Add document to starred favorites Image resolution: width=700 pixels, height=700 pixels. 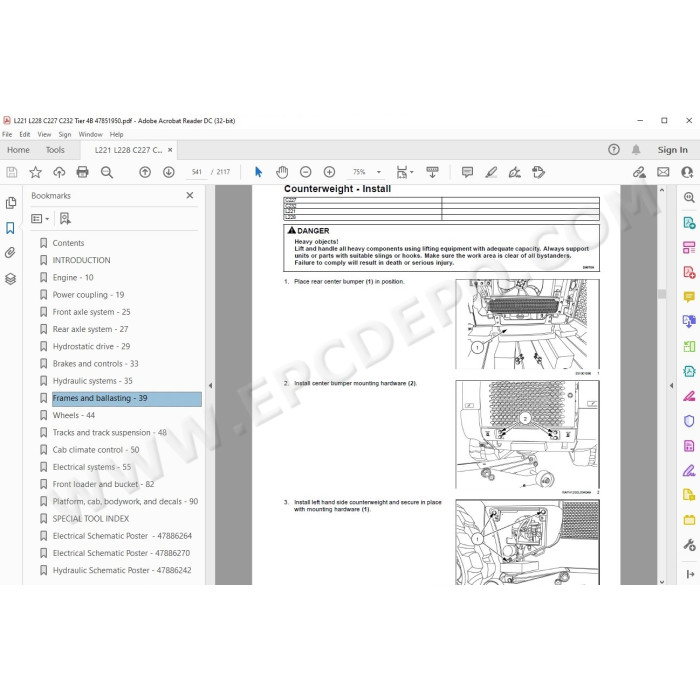35,172
